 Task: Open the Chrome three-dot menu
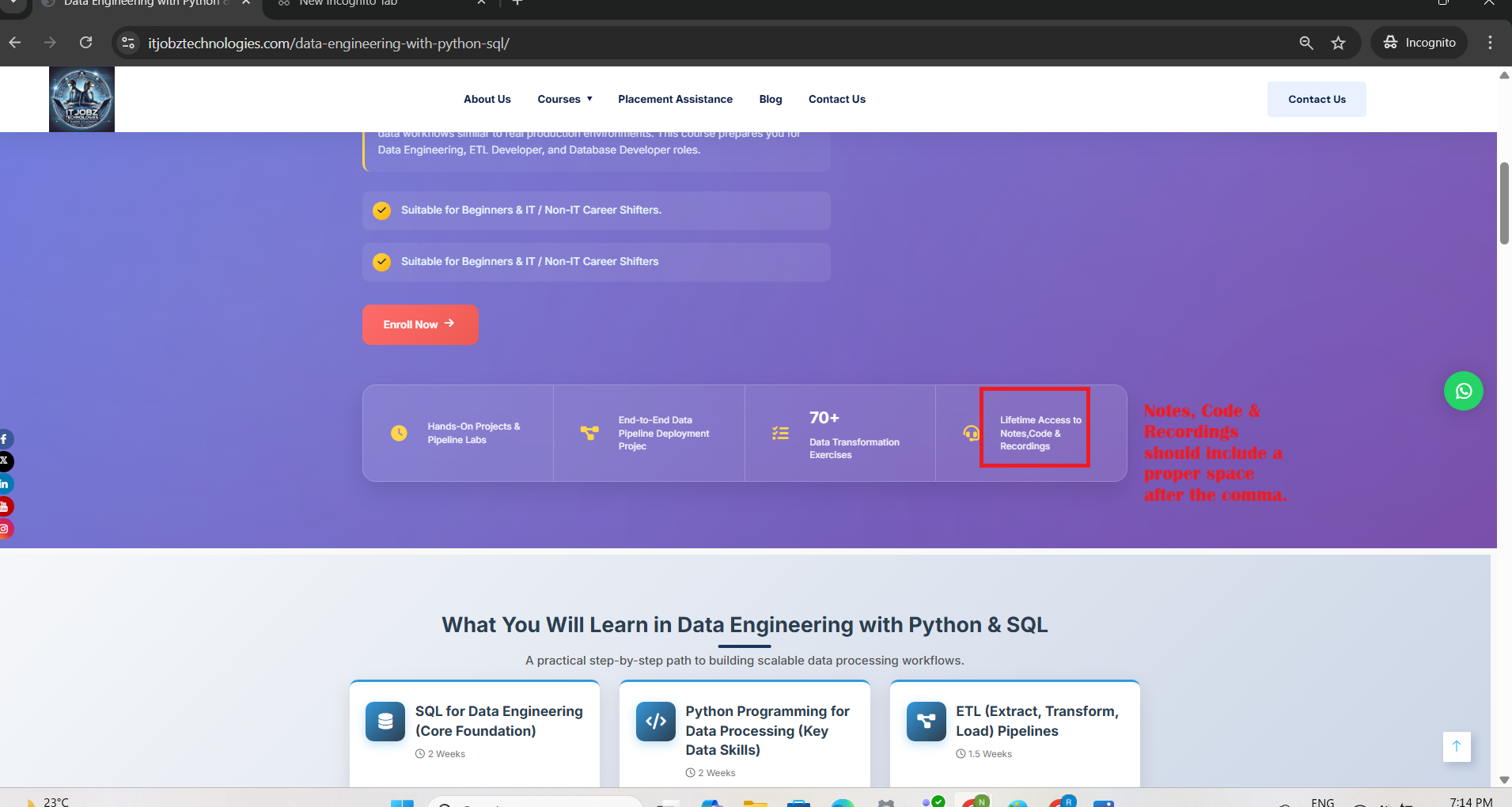[x=1490, y=43]
